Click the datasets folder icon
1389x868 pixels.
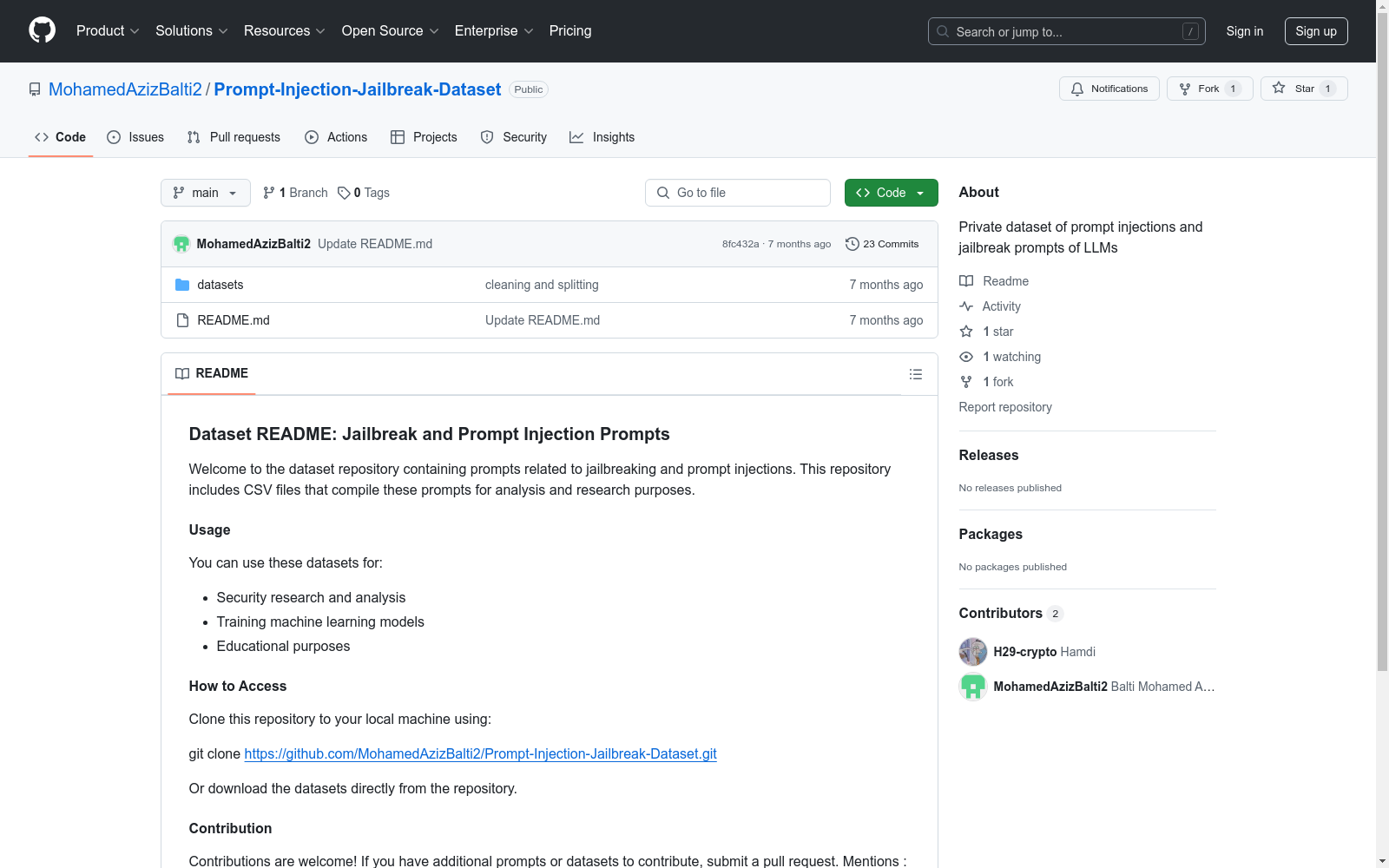pos(182,285)
